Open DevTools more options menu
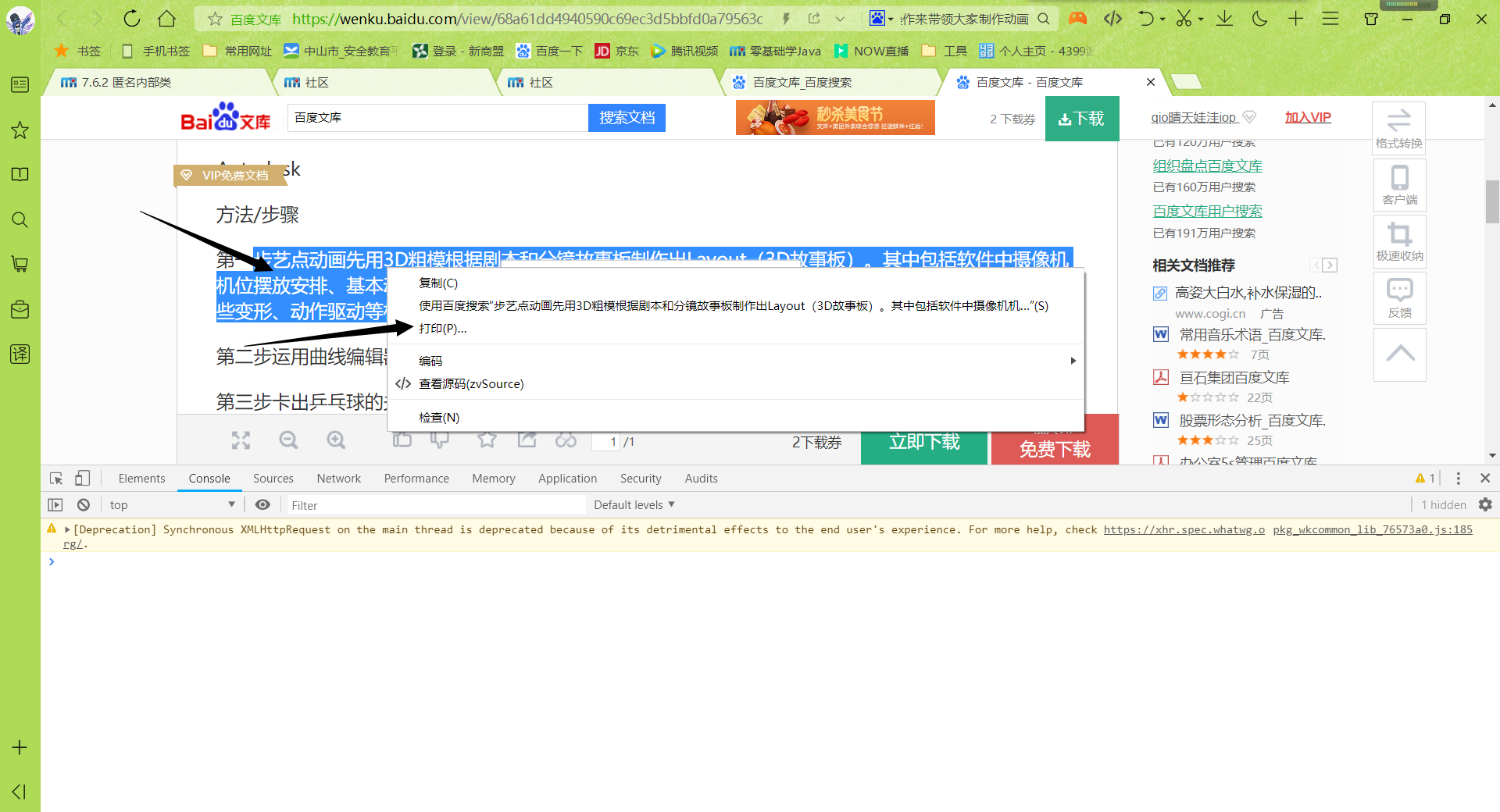 [x=1458, y=479]
